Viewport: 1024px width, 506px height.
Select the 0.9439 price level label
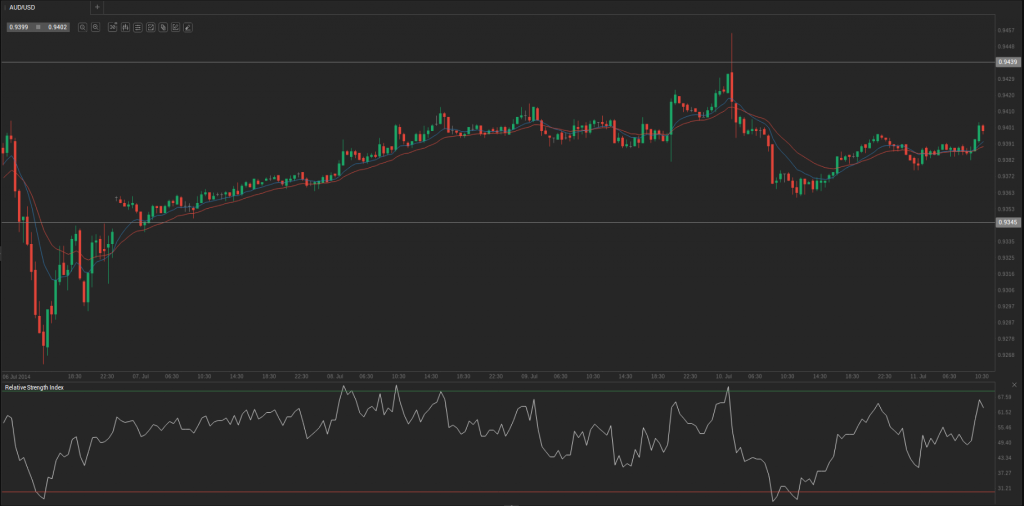pos(1007,62)
